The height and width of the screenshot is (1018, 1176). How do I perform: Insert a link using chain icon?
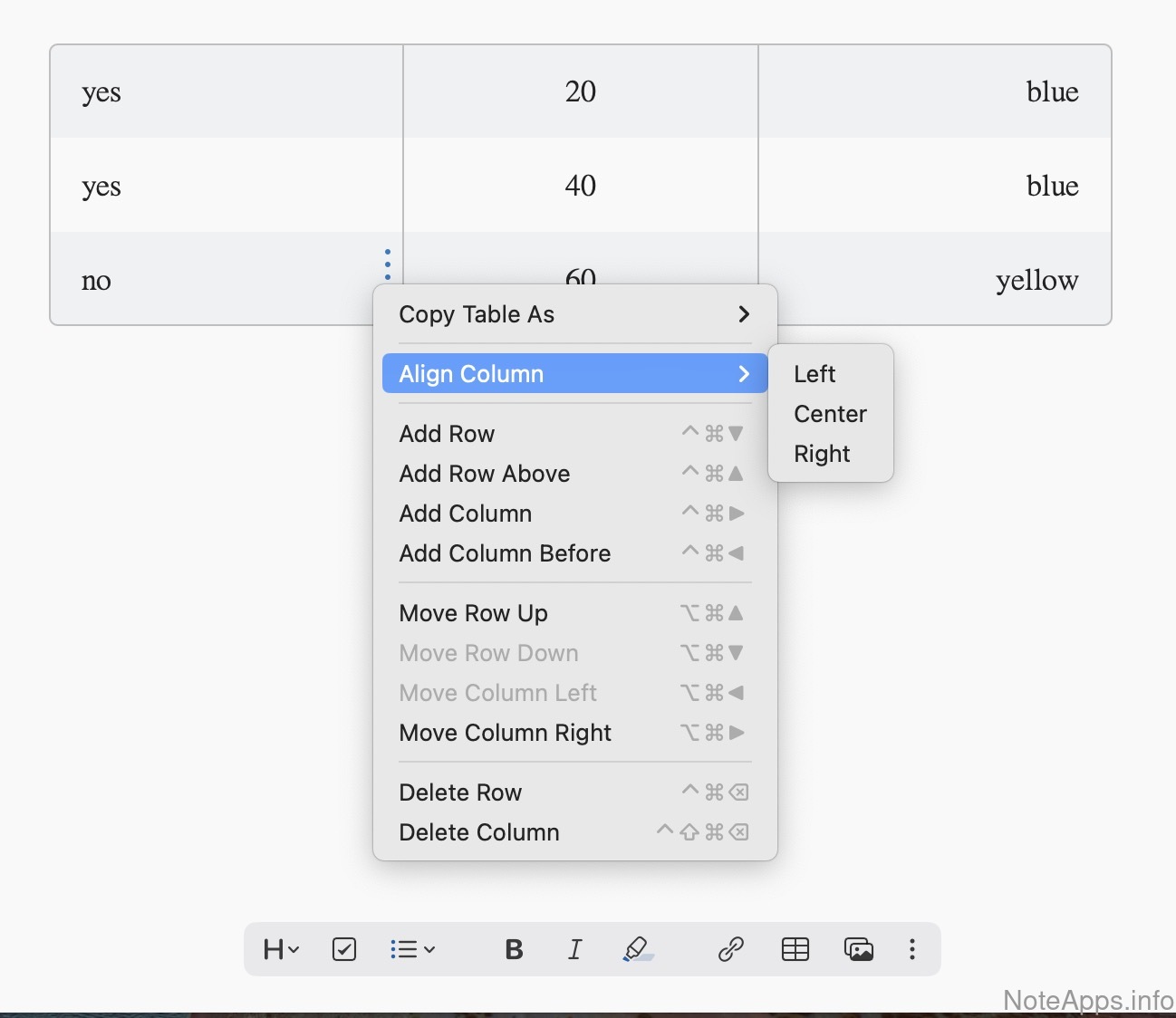click(730, 949)
